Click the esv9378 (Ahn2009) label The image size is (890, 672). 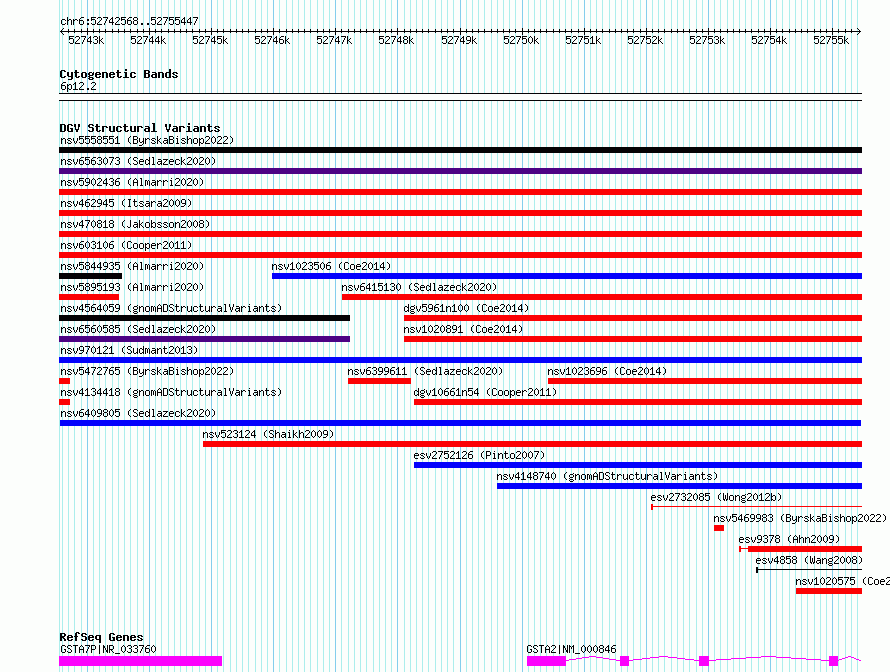click(789, 539)
